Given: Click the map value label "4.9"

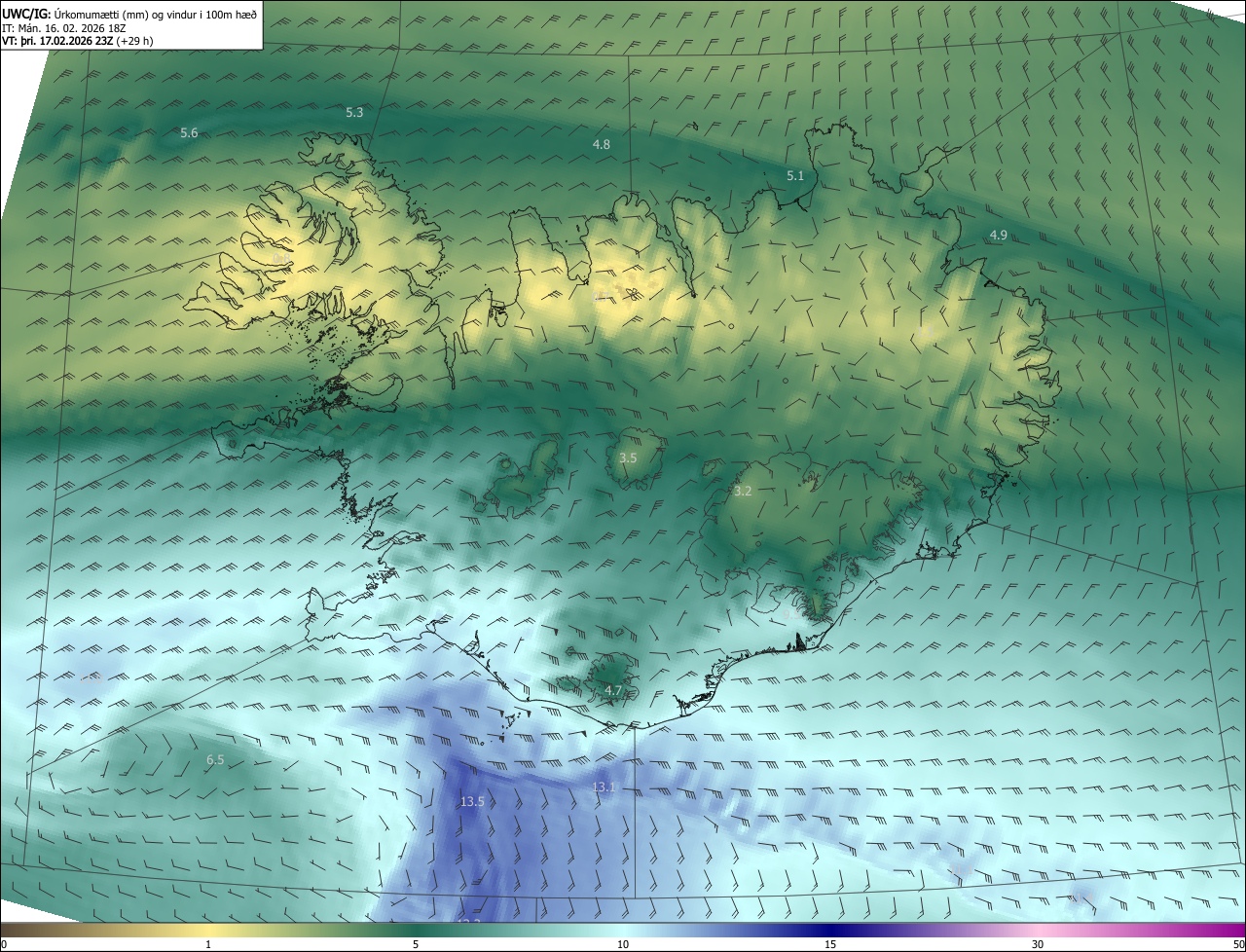Looking at the screenshot, I should pos(999,235).
